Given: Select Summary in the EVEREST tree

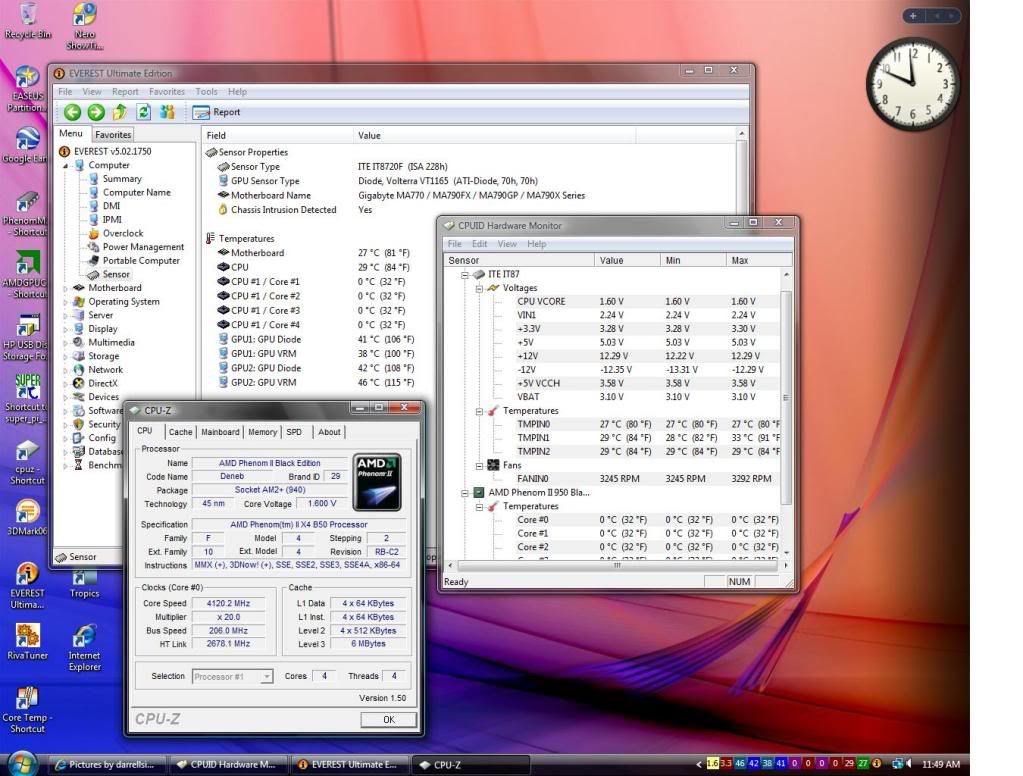Looking at the screenshot, I should (x=121, y=179).
